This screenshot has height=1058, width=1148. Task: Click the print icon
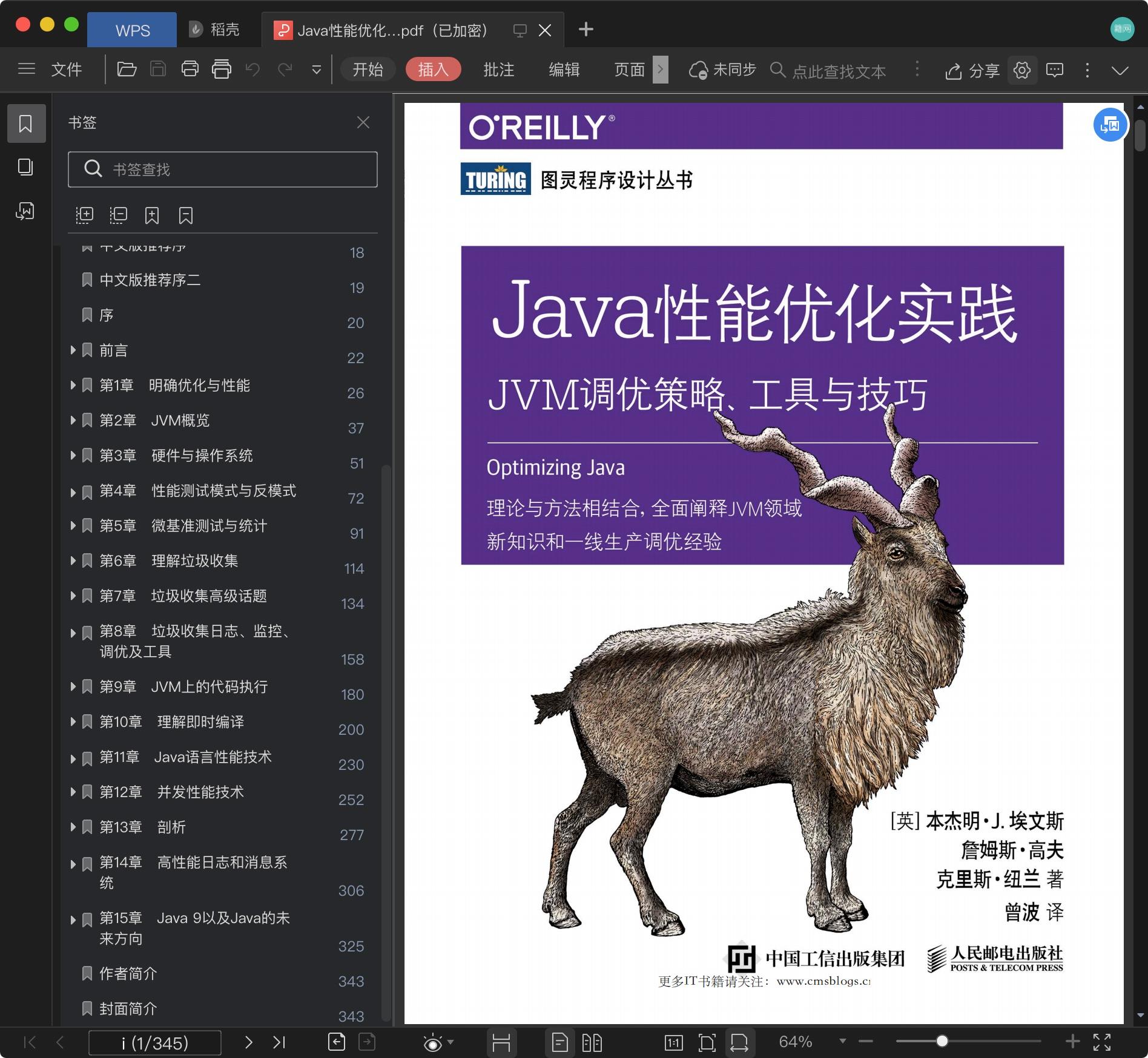(x=190, y=69)
